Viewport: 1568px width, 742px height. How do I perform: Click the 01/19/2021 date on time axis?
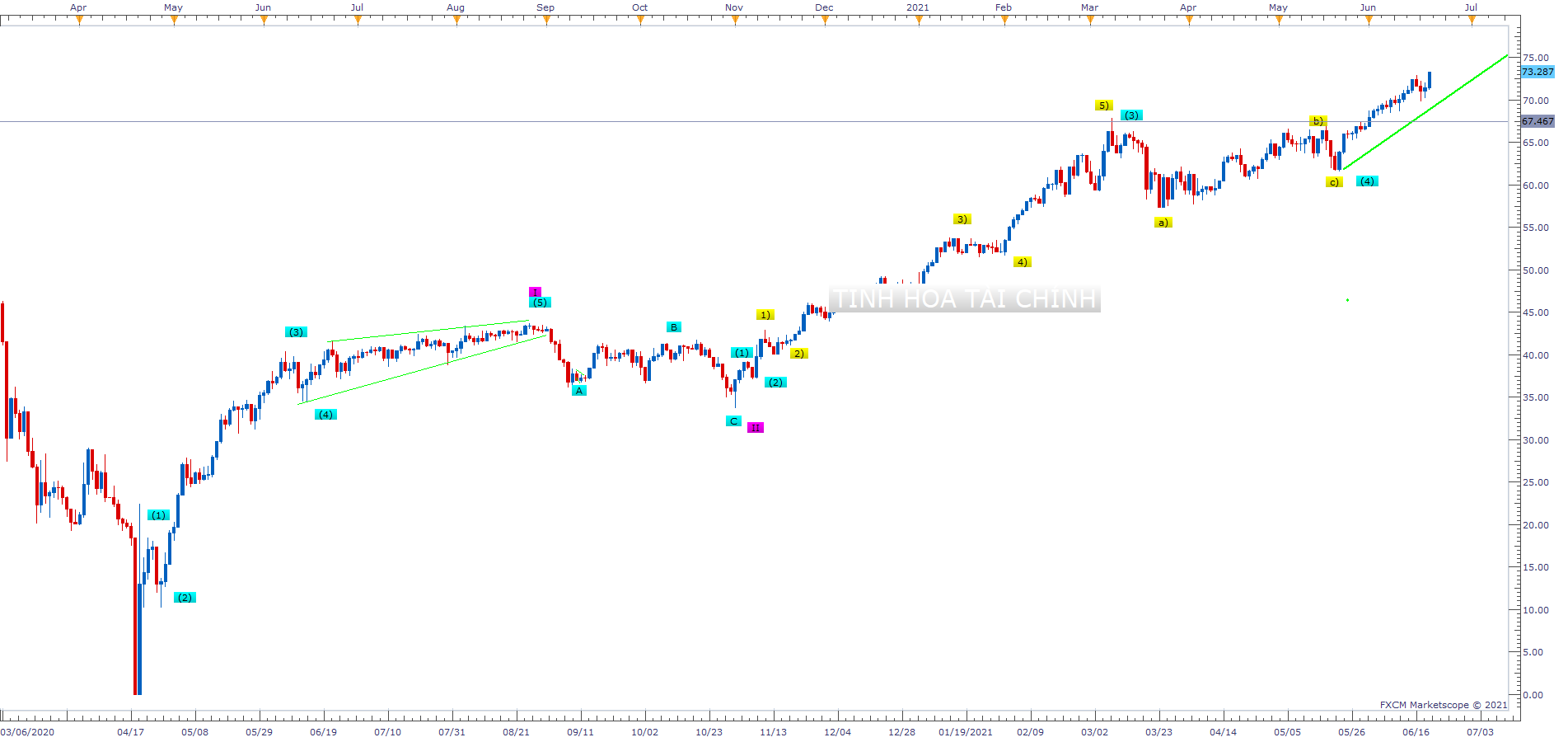pyautogui.click(x=965, y=732)
